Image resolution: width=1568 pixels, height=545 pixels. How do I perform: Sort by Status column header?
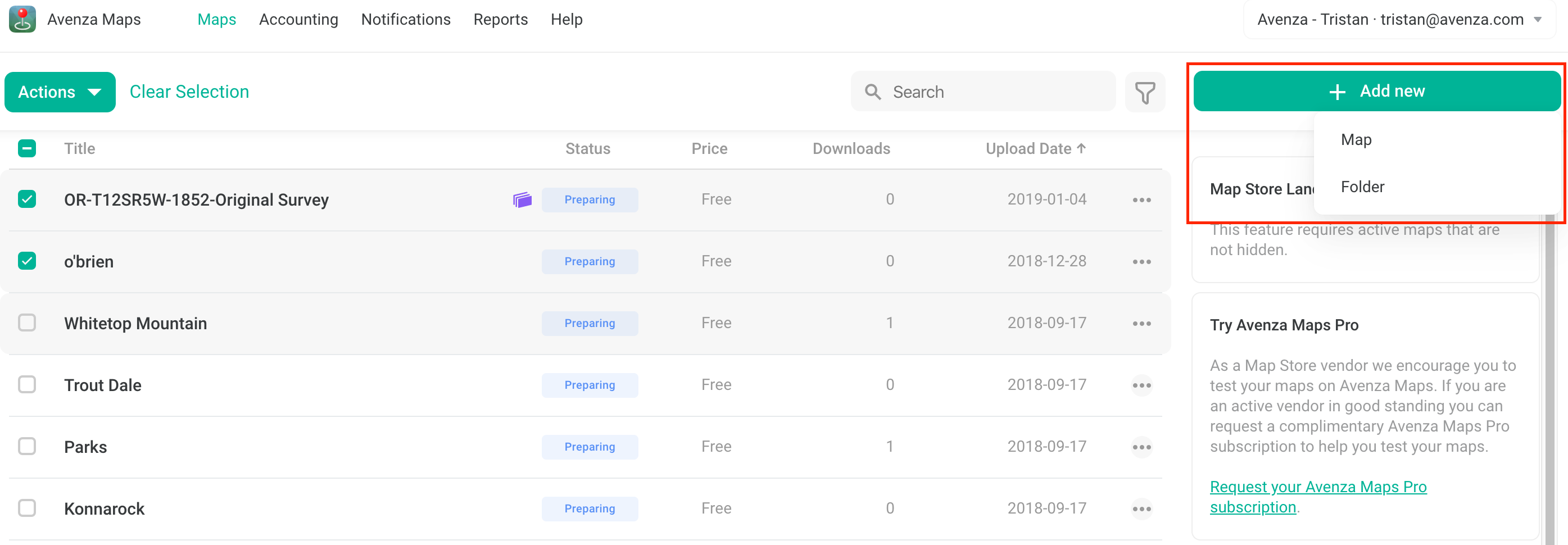(x=587, y=148)
